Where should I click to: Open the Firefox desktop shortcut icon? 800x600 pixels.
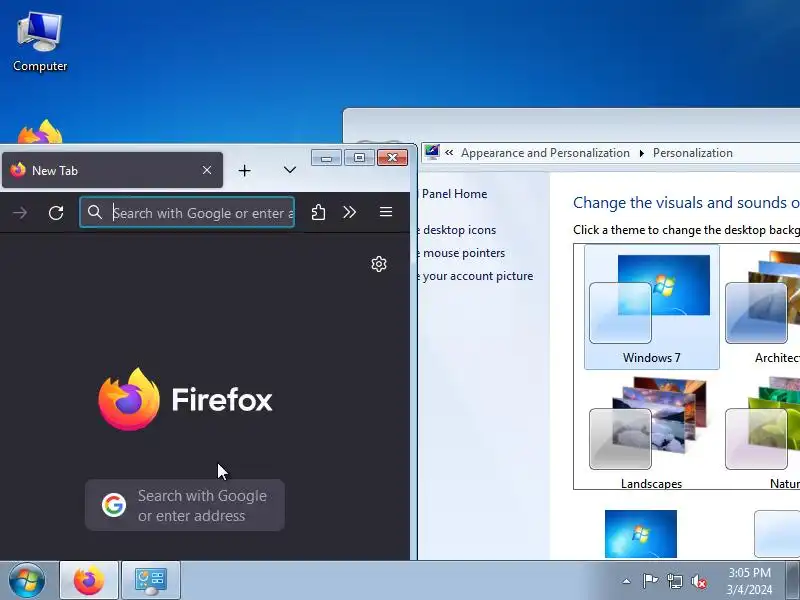point(40,132)
